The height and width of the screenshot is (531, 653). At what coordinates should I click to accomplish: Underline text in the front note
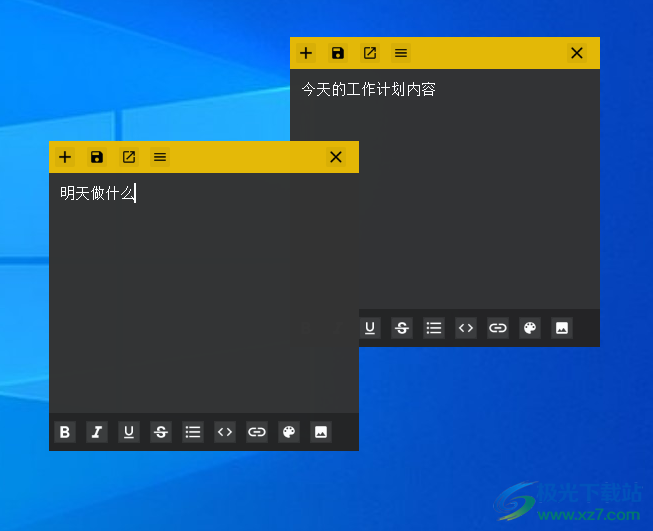(x=129, y=432)
